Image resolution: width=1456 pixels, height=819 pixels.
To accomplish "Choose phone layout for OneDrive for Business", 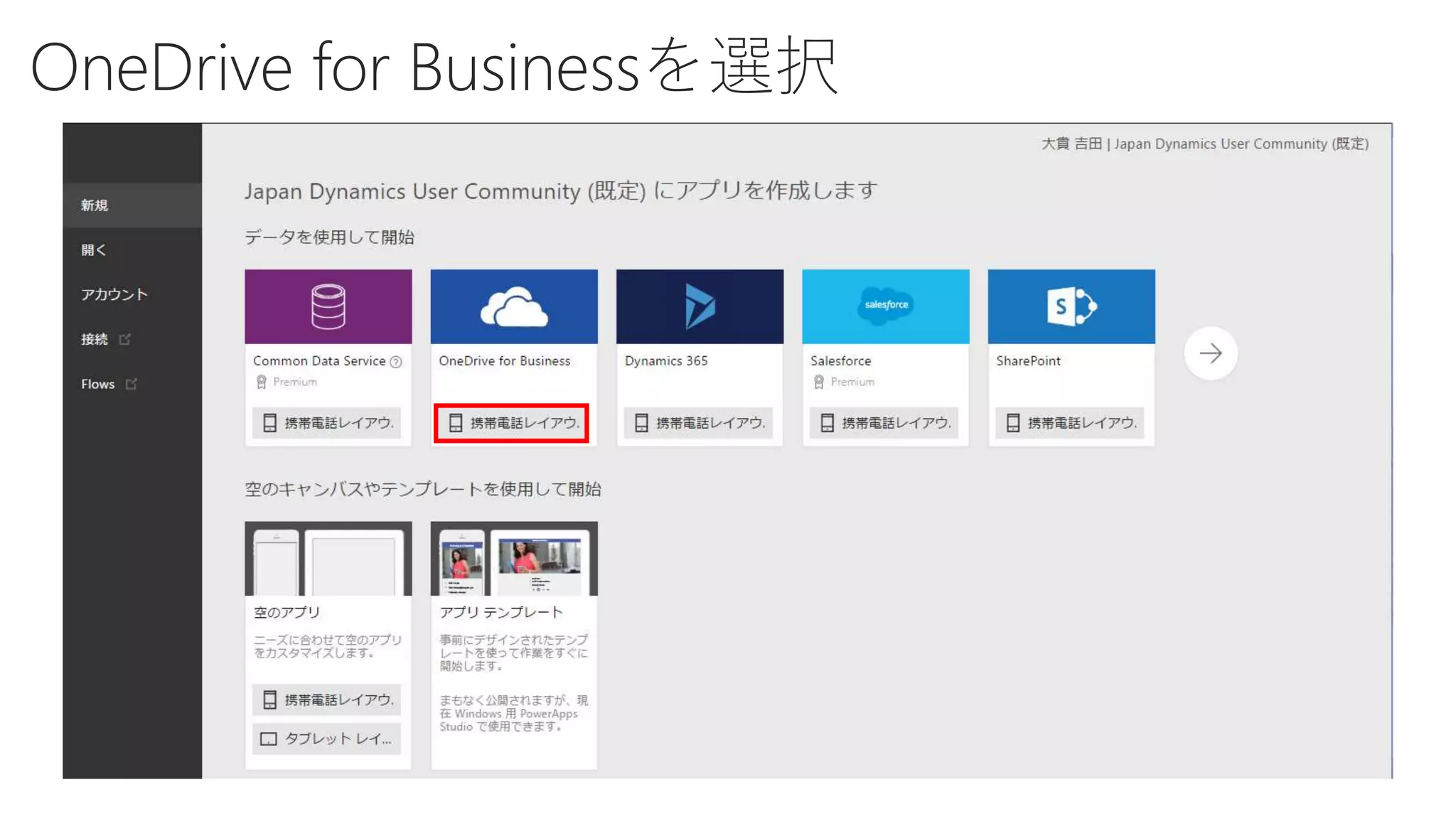I will tap(512, 423).
